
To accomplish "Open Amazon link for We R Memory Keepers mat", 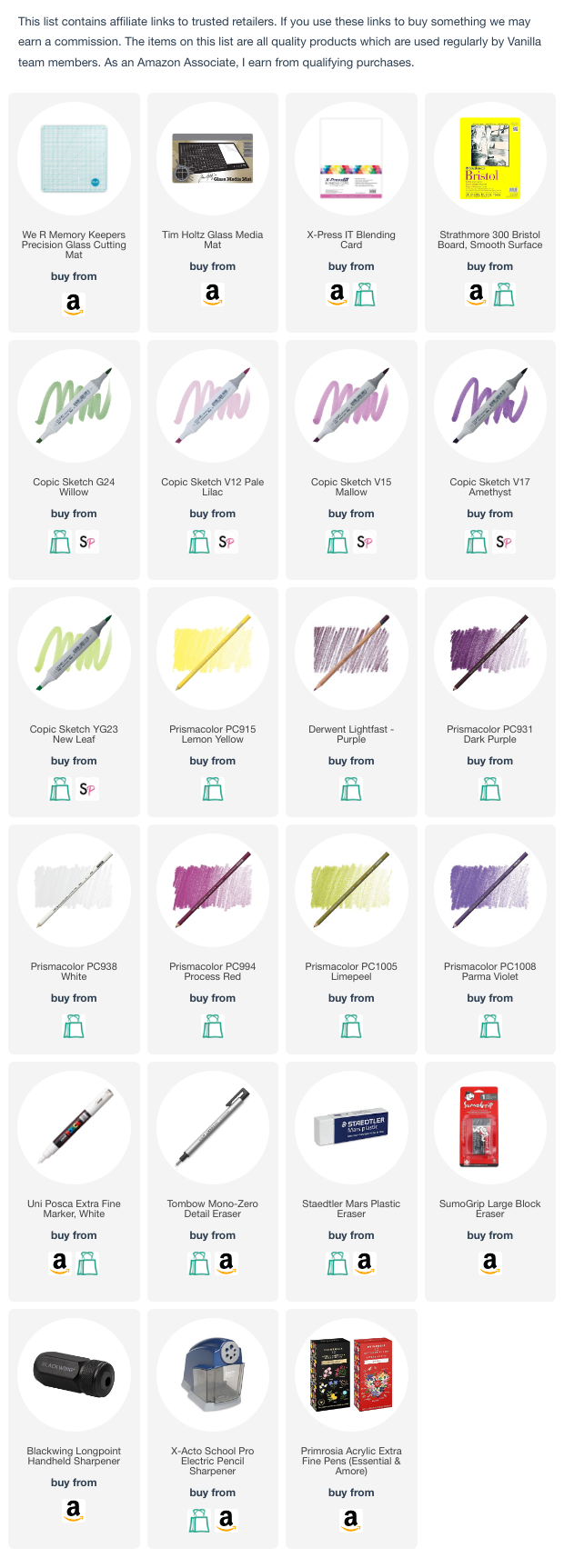I will pyautogui.click(x=74, y=305).
